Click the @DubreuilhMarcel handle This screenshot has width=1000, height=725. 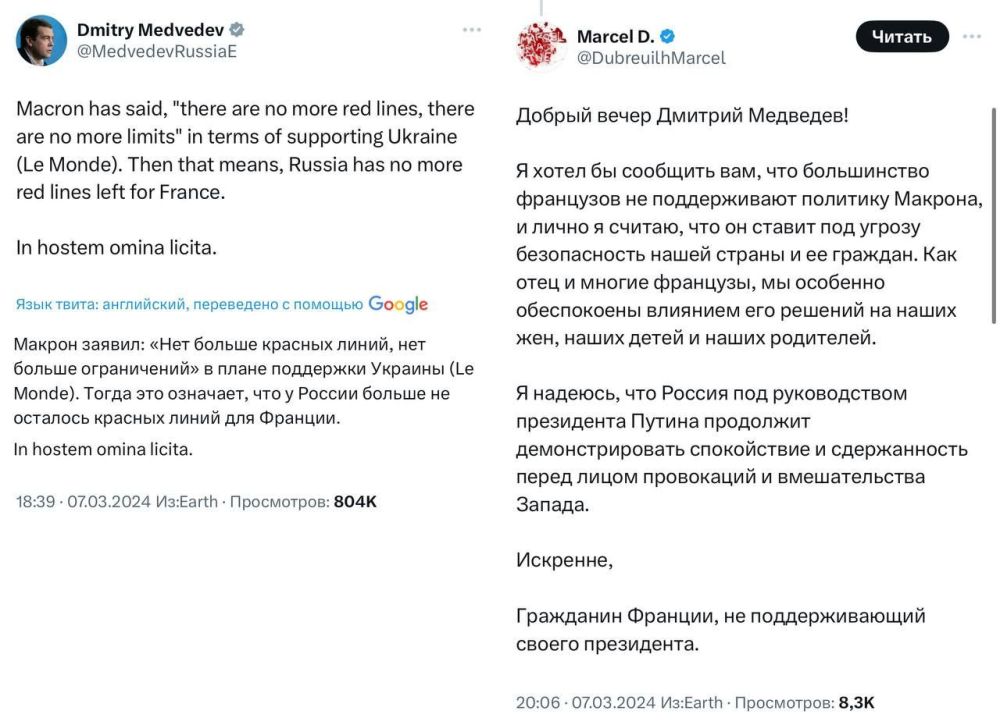coord(650,56)
